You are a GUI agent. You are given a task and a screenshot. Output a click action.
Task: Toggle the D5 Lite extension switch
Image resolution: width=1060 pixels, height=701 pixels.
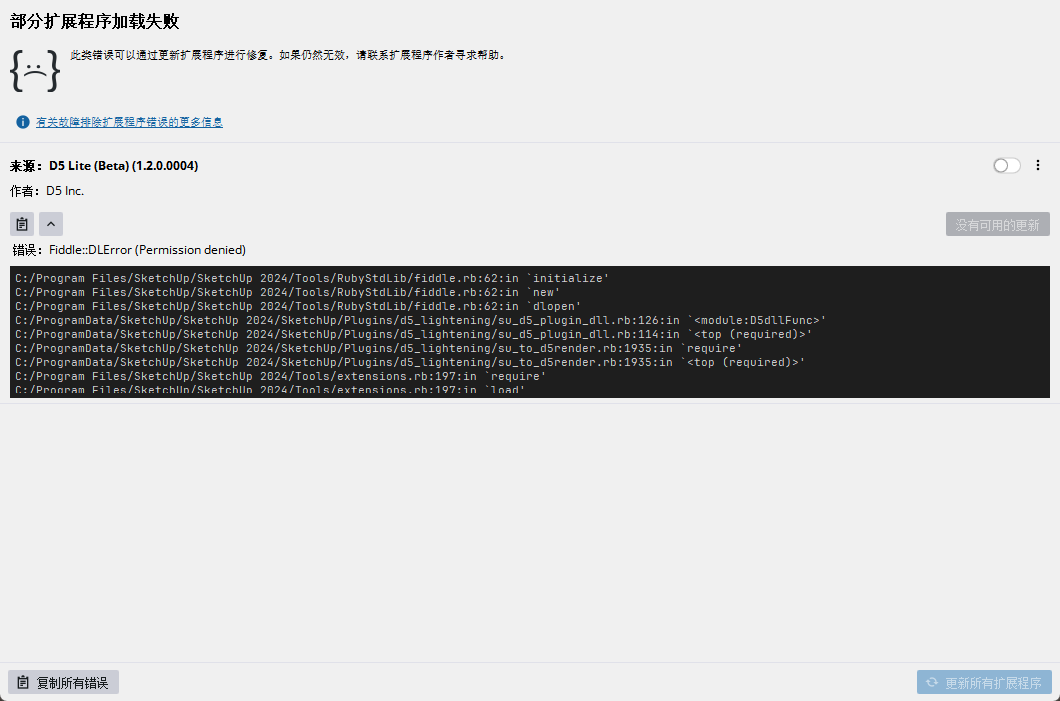click(x=1006, y=166)
